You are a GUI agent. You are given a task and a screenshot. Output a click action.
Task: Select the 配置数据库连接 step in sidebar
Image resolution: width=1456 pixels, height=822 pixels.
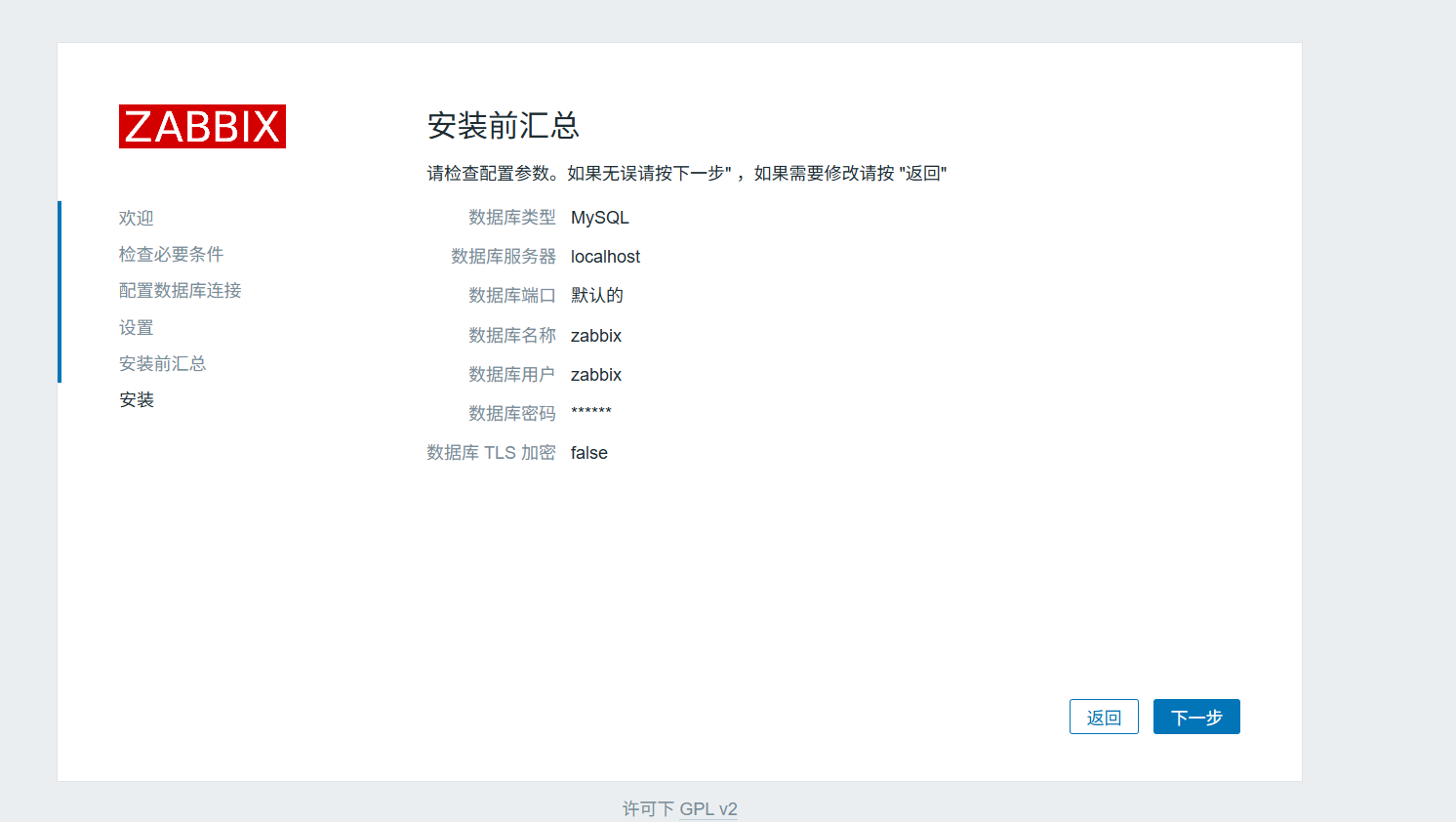click(x=180, y=290)
